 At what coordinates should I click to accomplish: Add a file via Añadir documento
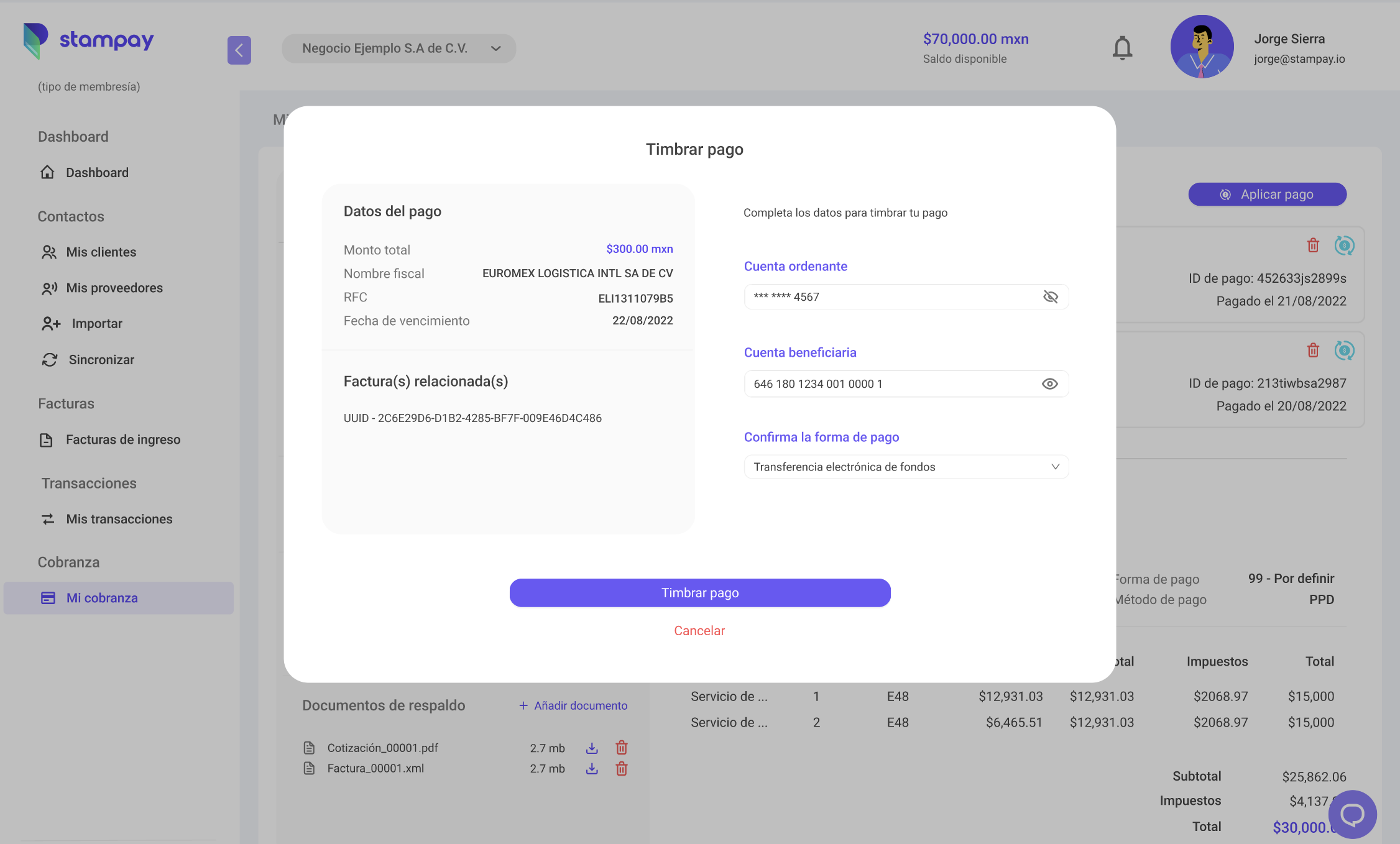pos(573,705)
